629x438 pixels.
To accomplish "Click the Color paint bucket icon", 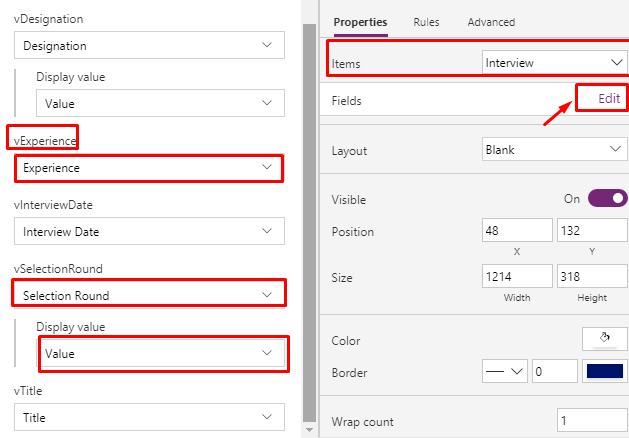I will [605, 339].
